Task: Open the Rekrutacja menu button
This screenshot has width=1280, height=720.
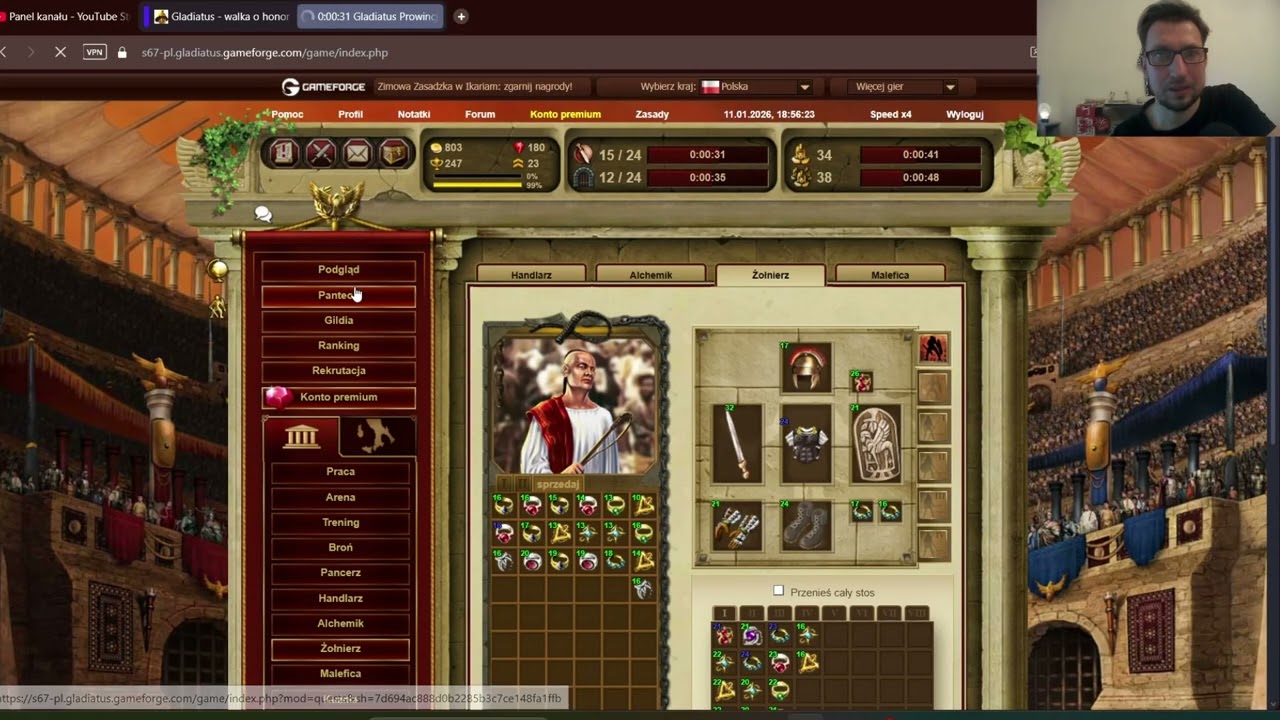Action: tap(339, 370)
